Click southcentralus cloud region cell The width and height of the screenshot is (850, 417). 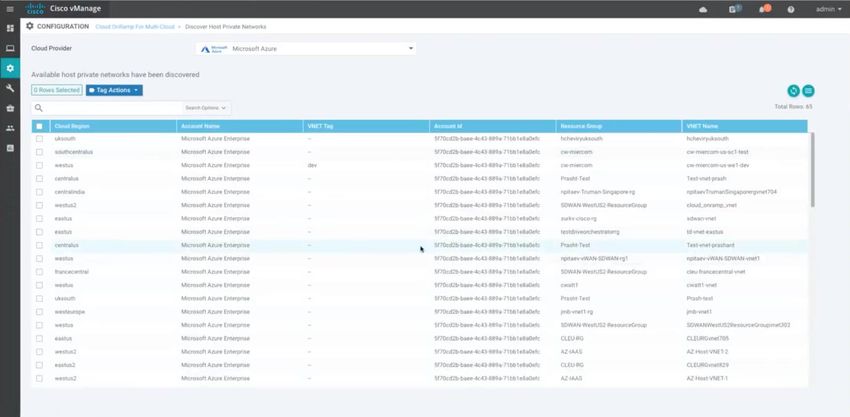74,152
